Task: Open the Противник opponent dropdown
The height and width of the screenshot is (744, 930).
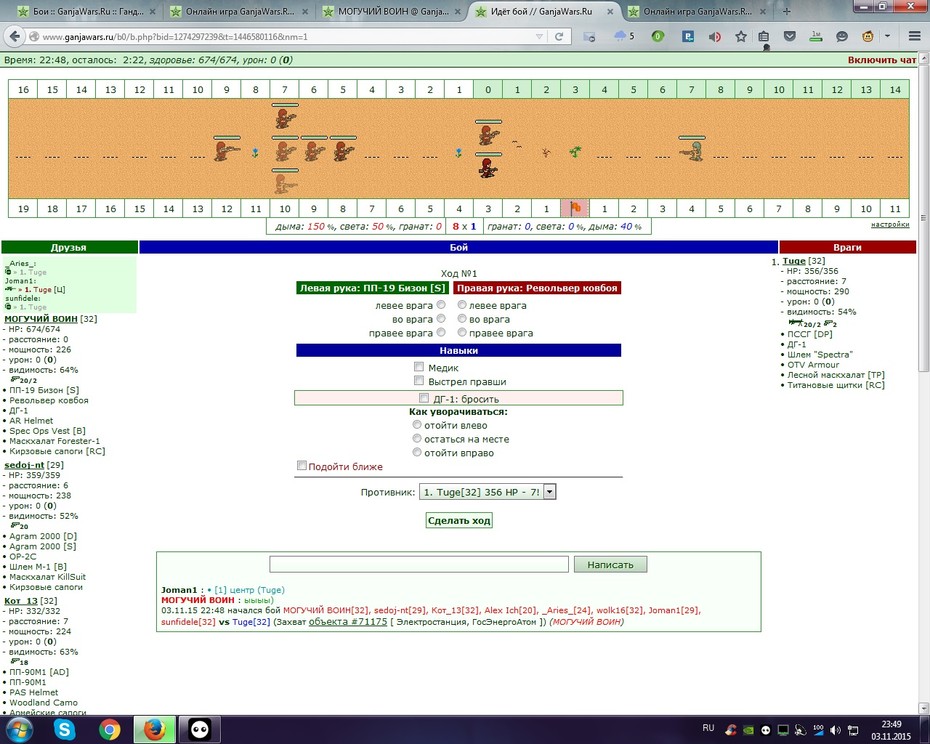Action: (x=488, y=492)
